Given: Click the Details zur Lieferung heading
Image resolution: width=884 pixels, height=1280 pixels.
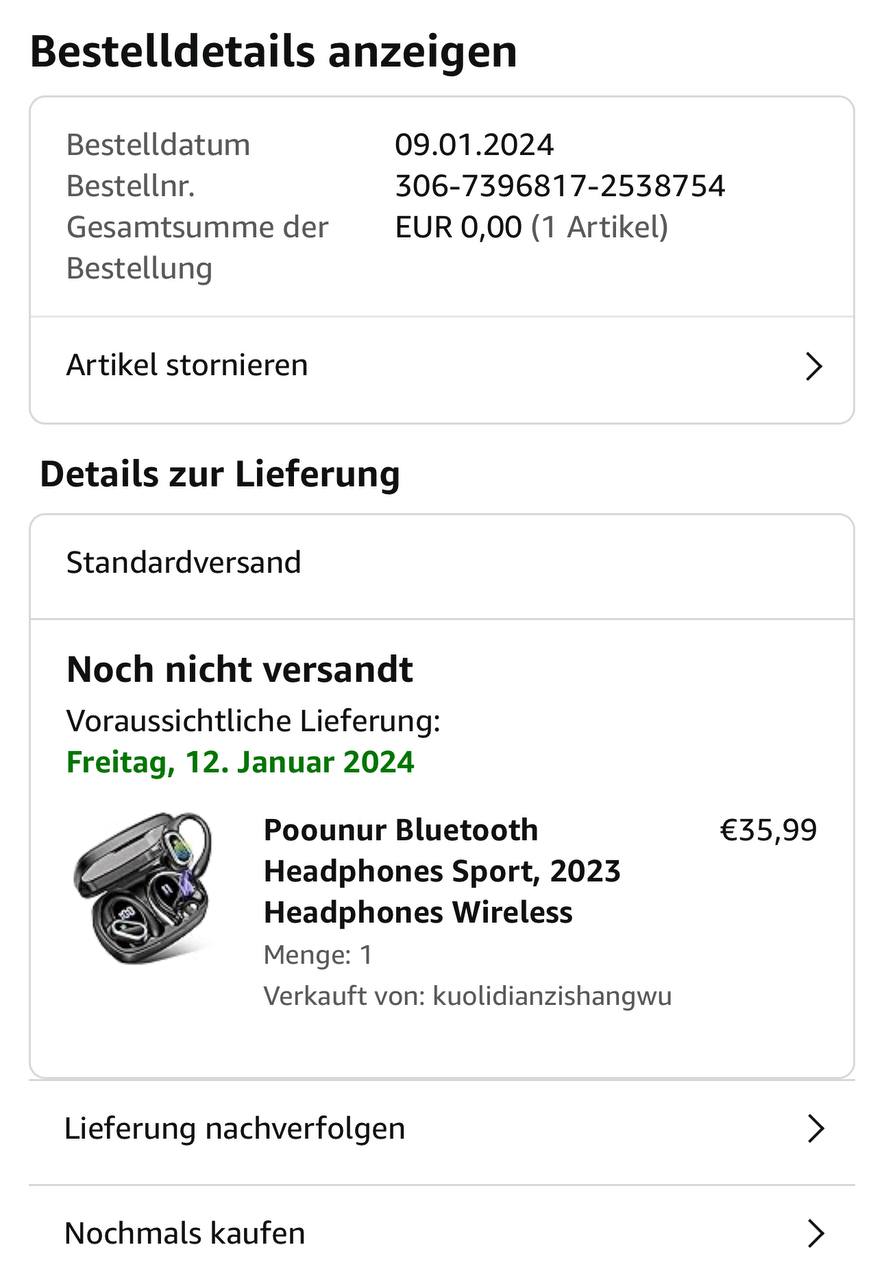Looking at the screenshot, I should (220, 474).
